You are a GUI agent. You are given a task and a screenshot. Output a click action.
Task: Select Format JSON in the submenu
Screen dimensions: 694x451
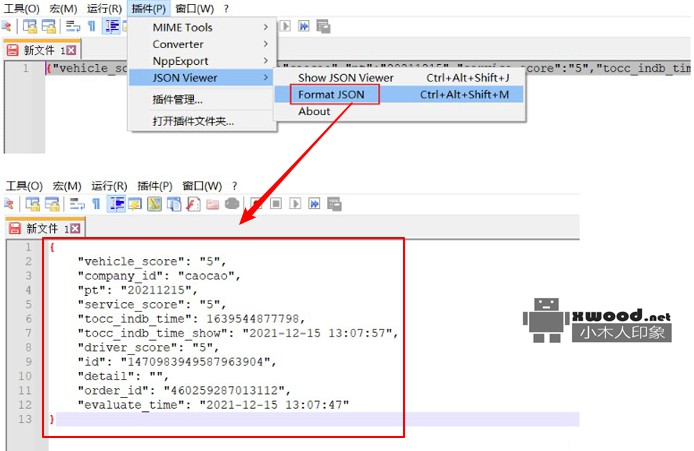pos(399,95)
